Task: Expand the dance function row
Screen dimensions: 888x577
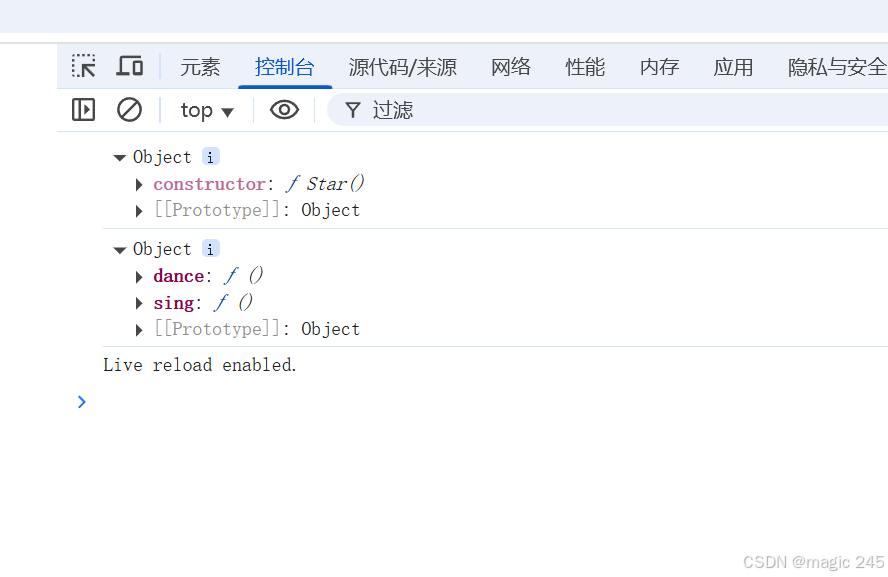Action: tap(139, 277)
